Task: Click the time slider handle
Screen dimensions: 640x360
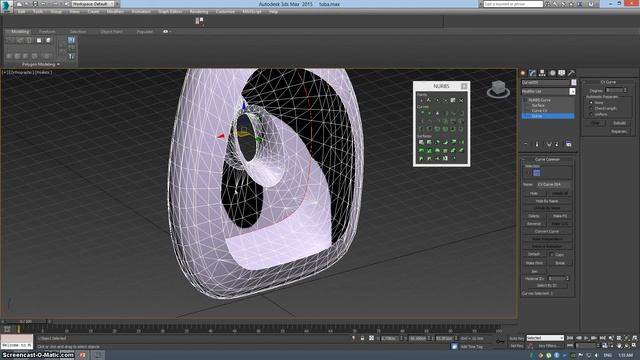Action: (x=25, y=322)
